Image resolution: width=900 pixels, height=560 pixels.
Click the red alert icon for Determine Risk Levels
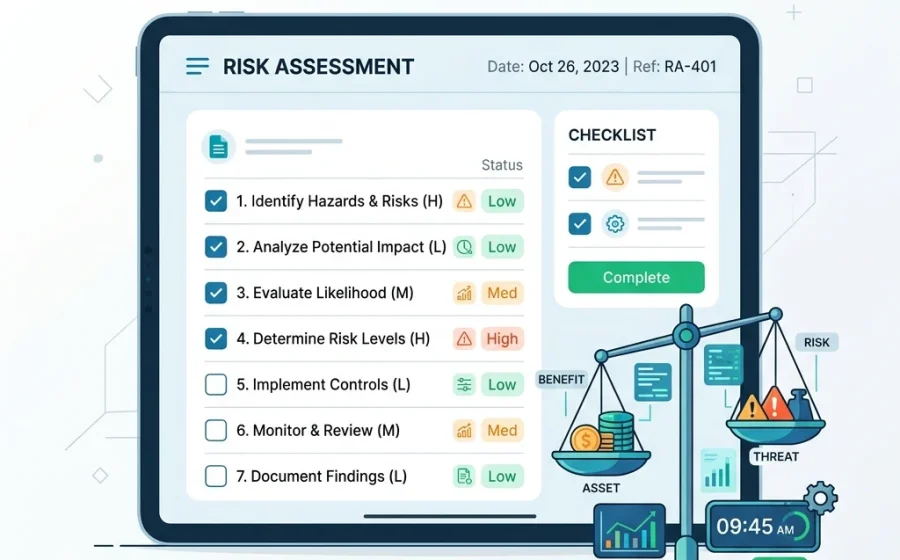coord(464,339)
